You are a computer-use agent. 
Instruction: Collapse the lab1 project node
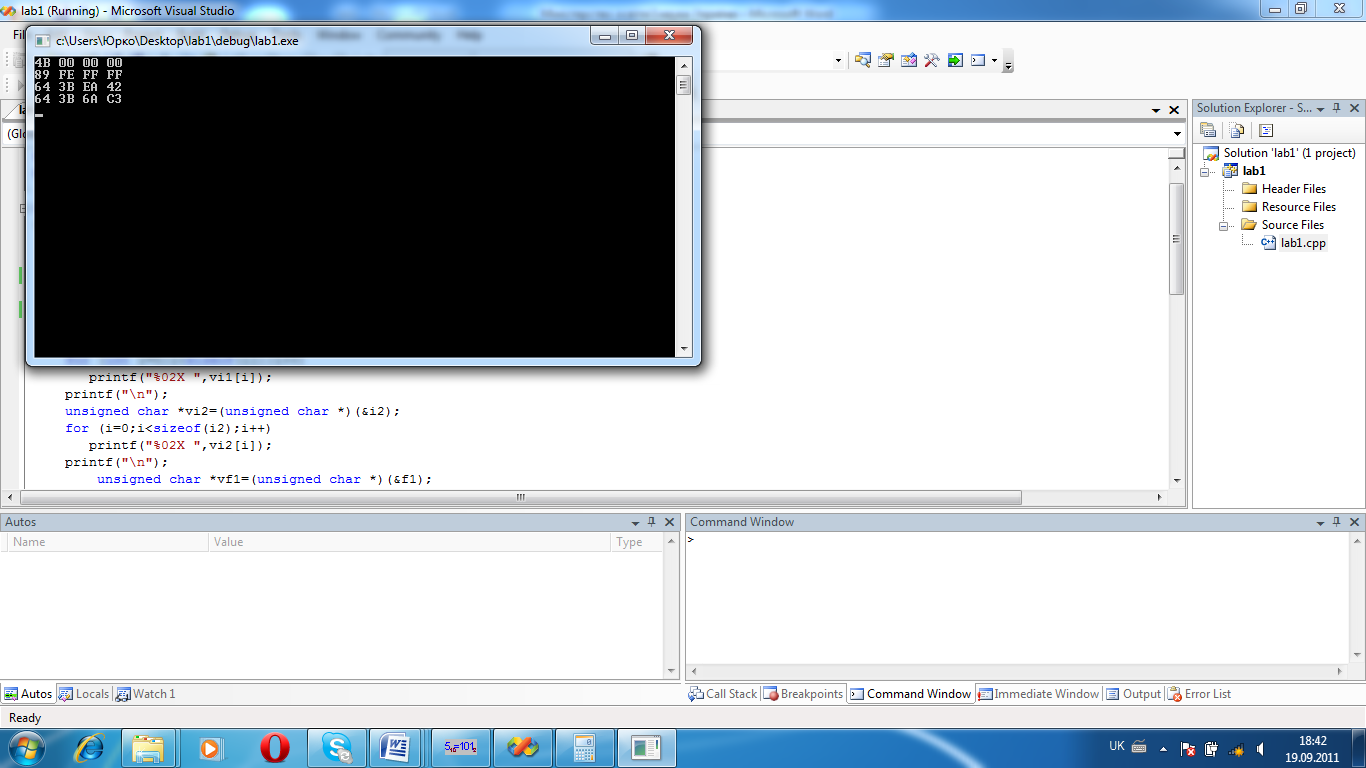point(1206,171)
